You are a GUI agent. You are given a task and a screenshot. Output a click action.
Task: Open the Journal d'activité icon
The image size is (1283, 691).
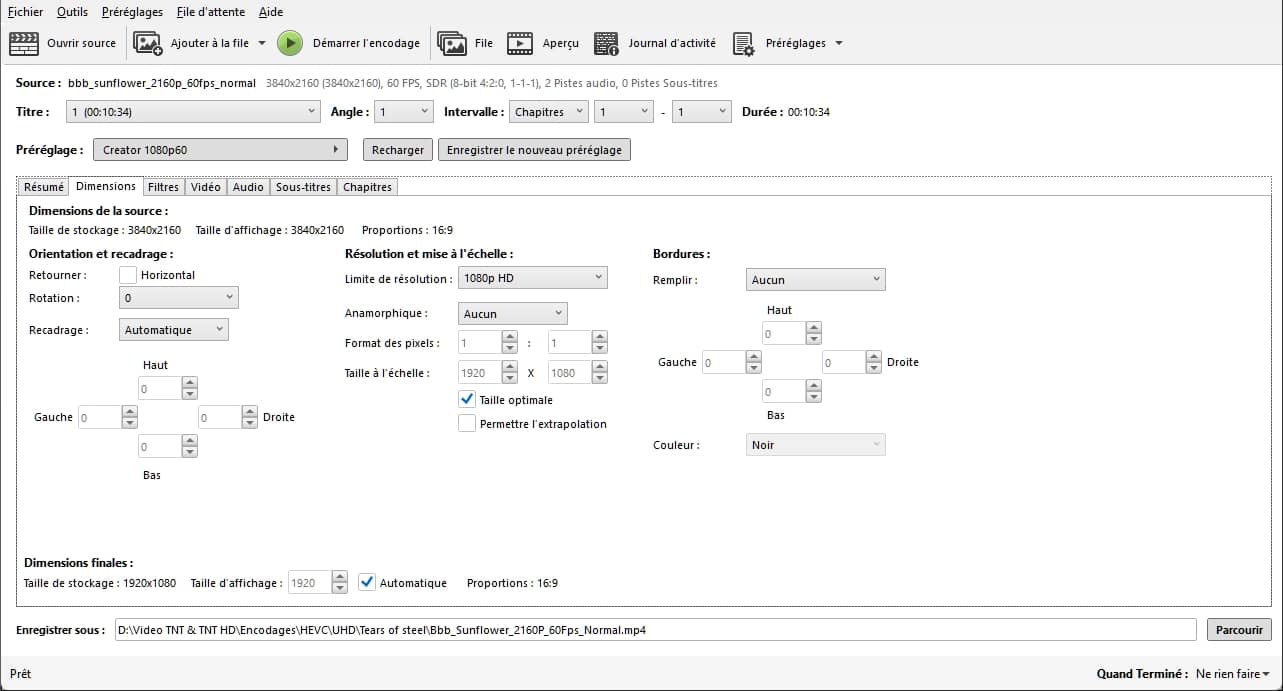[606, 44]
